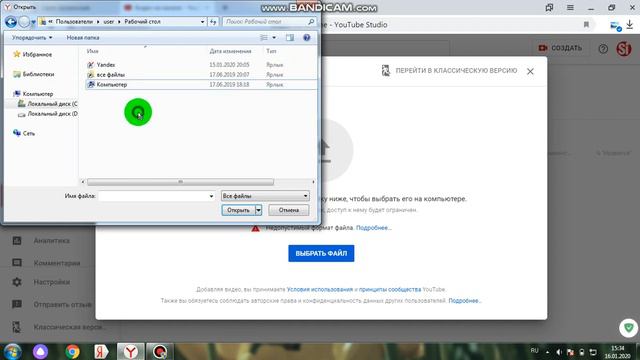Image resolution: width=640 pixels, height=360 pixels.
Task: Click Рабочий стол in the address path
Action: 142,22
